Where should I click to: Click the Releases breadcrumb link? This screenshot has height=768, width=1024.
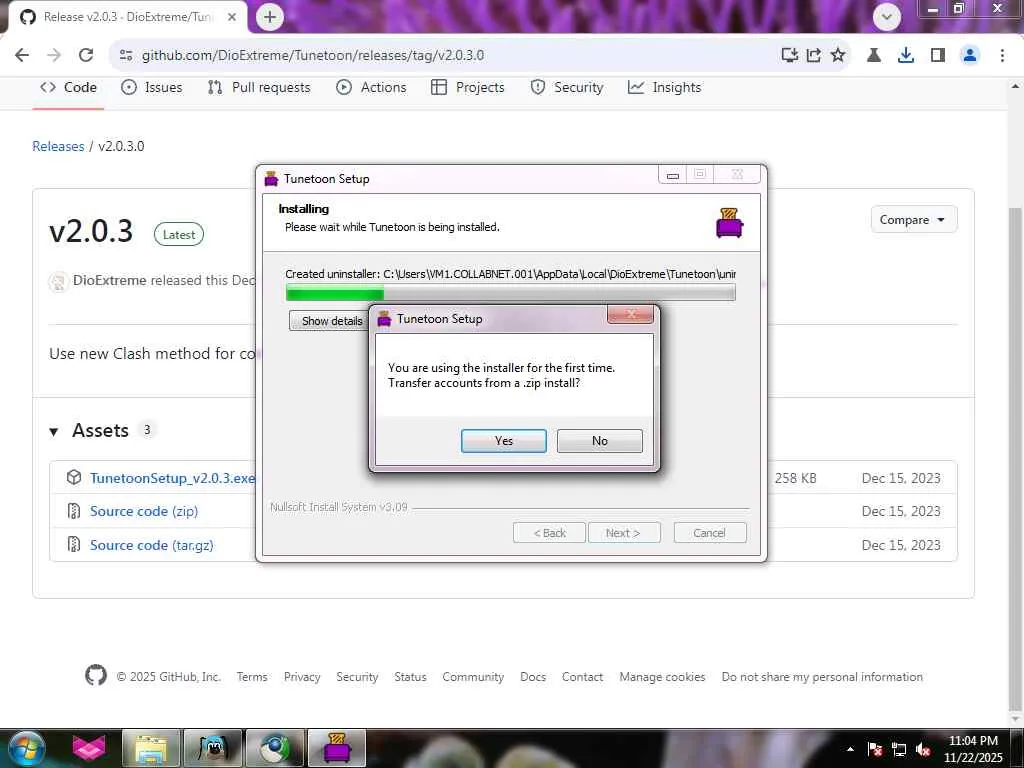coord(58,146)
